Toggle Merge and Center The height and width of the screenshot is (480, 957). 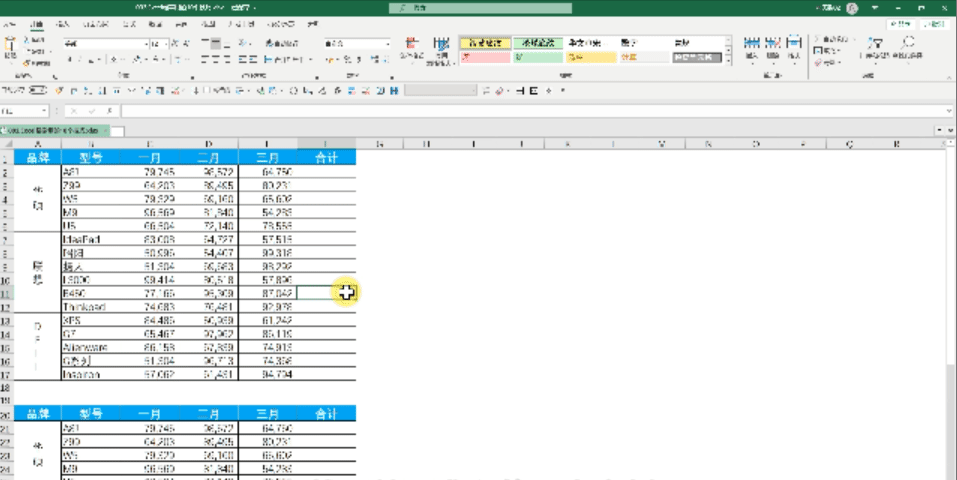coord(284,59)
